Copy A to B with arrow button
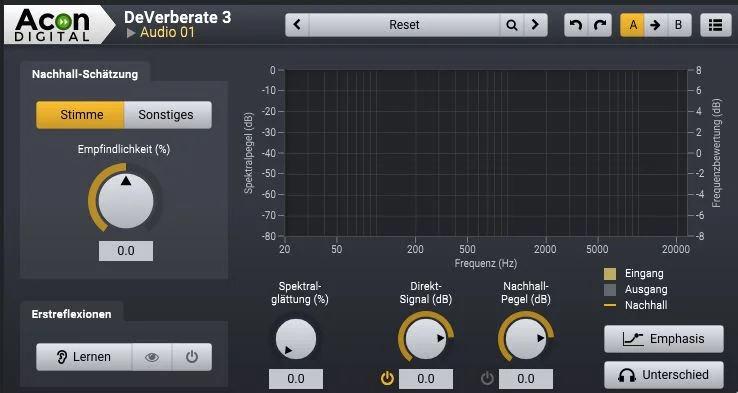The image size is (738, 393). click(x=656, y=25)
